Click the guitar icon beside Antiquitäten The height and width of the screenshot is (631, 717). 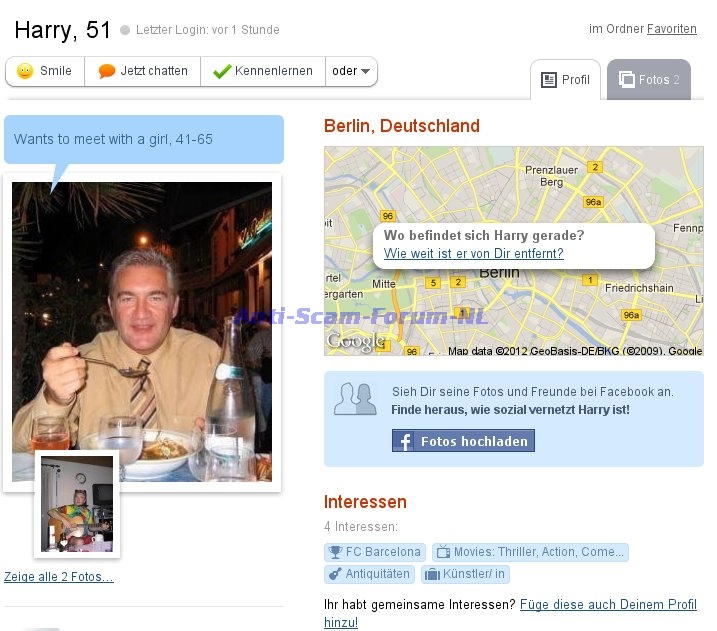coord(335,574)
